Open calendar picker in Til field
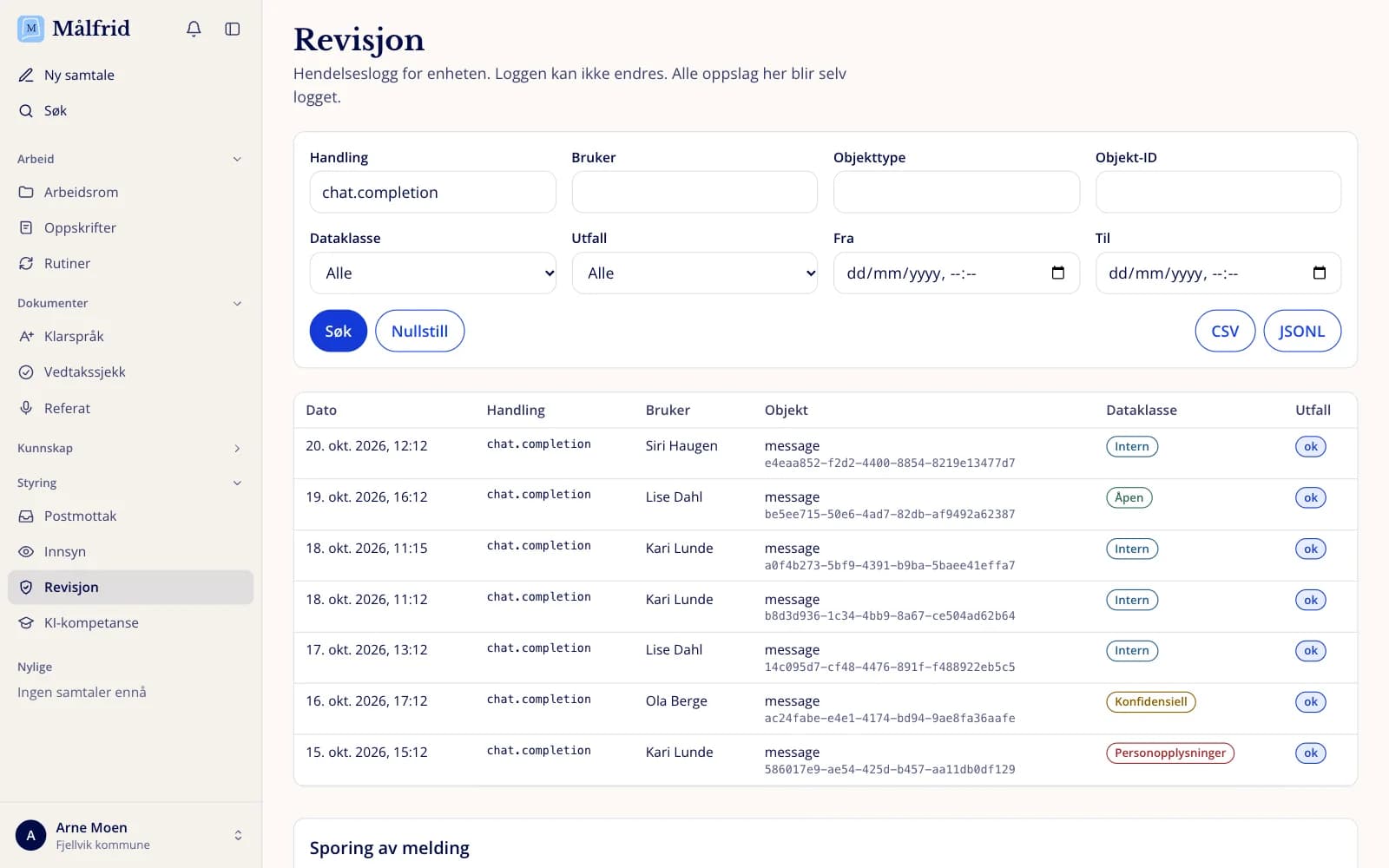 (1319, 273)
